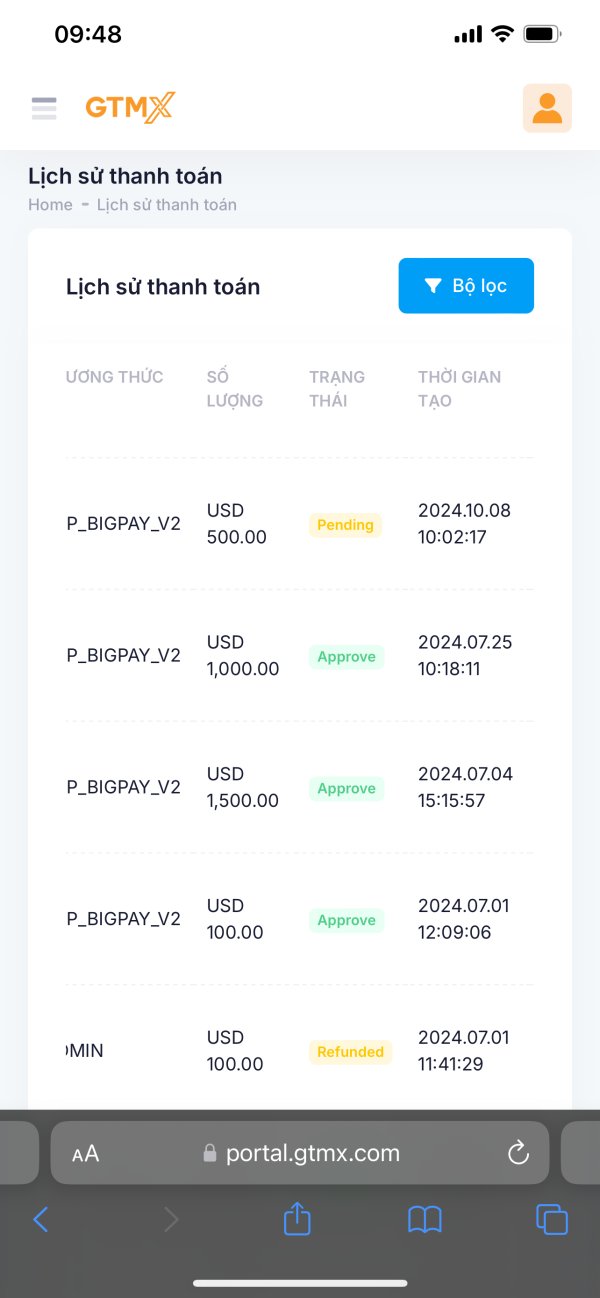Open the Safari share sheet icon
This screenshot has height=1298, width=600.
coord(297,1219)
